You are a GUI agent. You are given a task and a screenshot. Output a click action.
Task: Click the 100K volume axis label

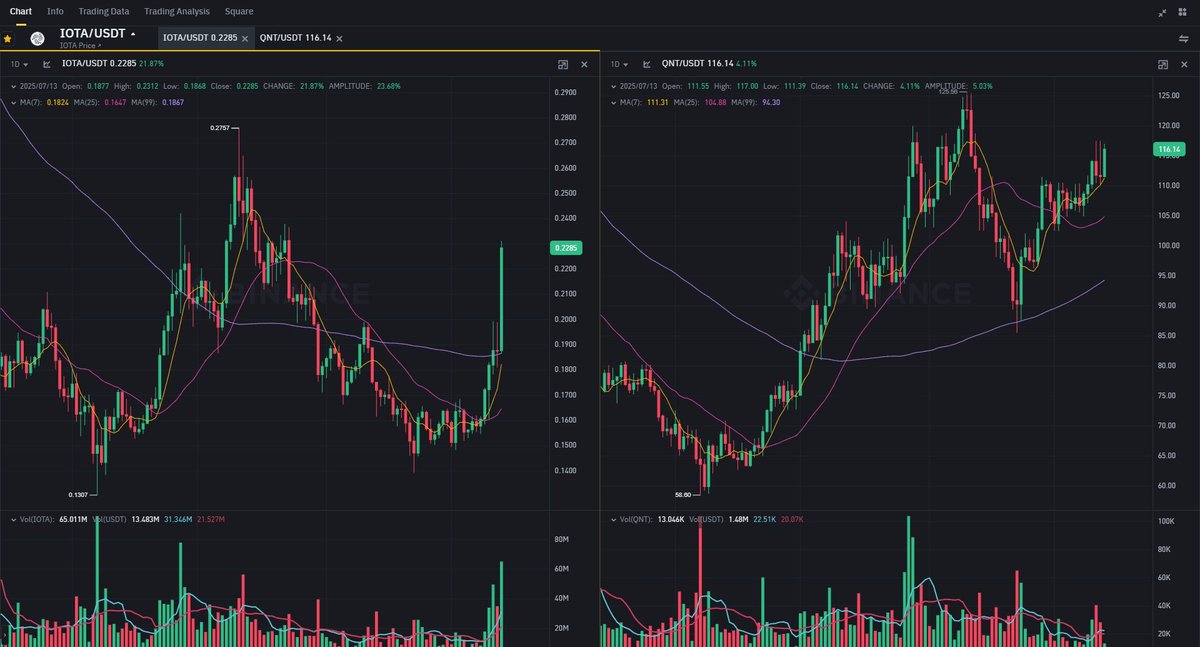(x=1166, y=522)
